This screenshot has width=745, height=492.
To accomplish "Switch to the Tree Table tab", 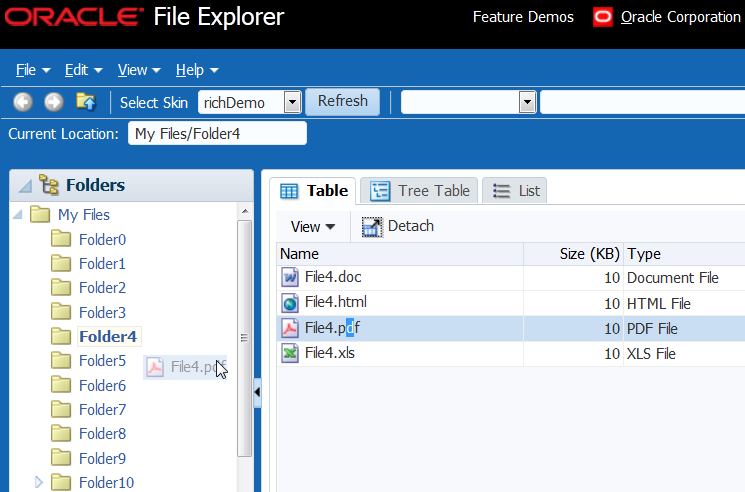I will [420, 191].
